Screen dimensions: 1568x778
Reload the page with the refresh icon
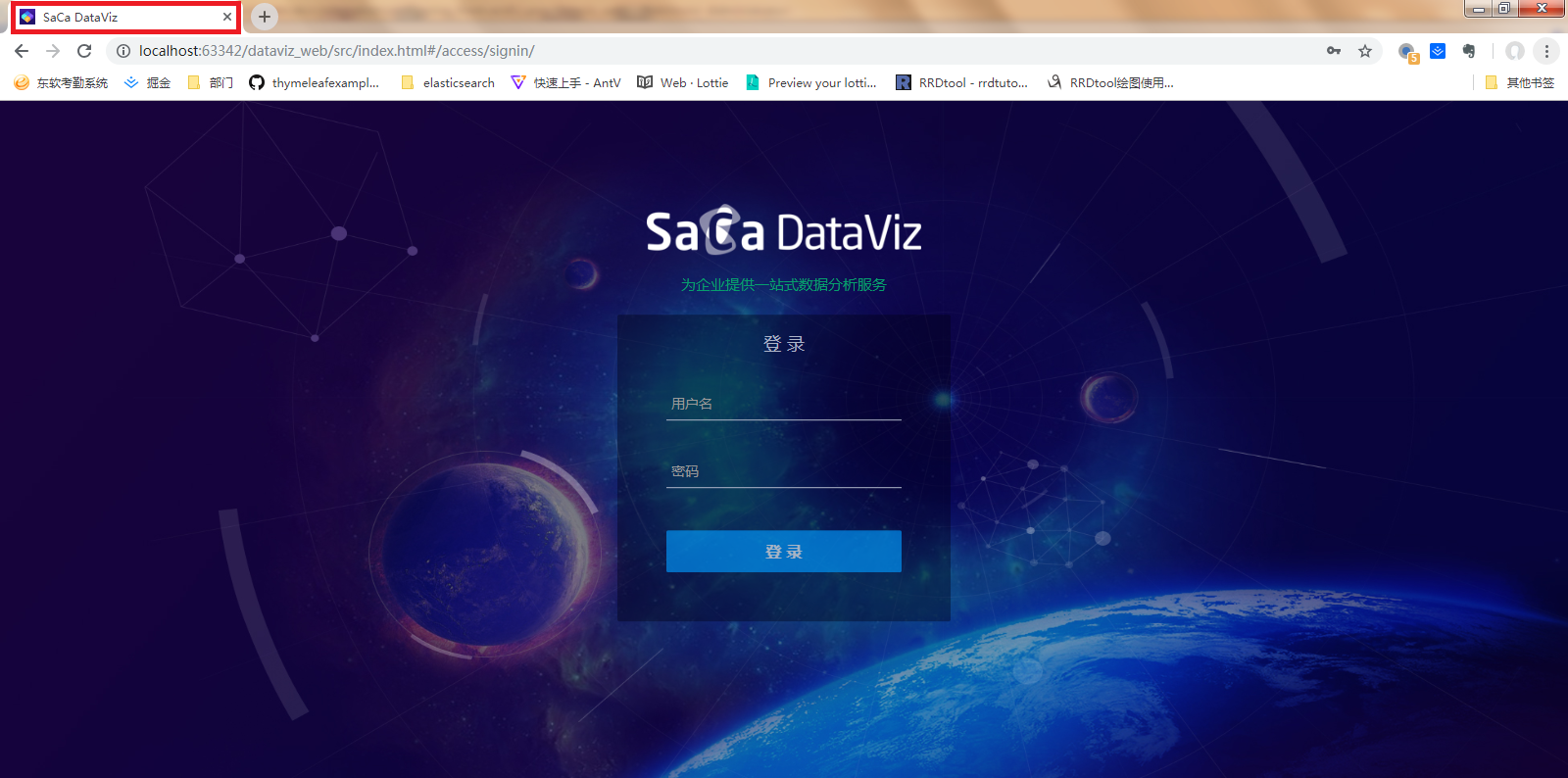(84, 51)
